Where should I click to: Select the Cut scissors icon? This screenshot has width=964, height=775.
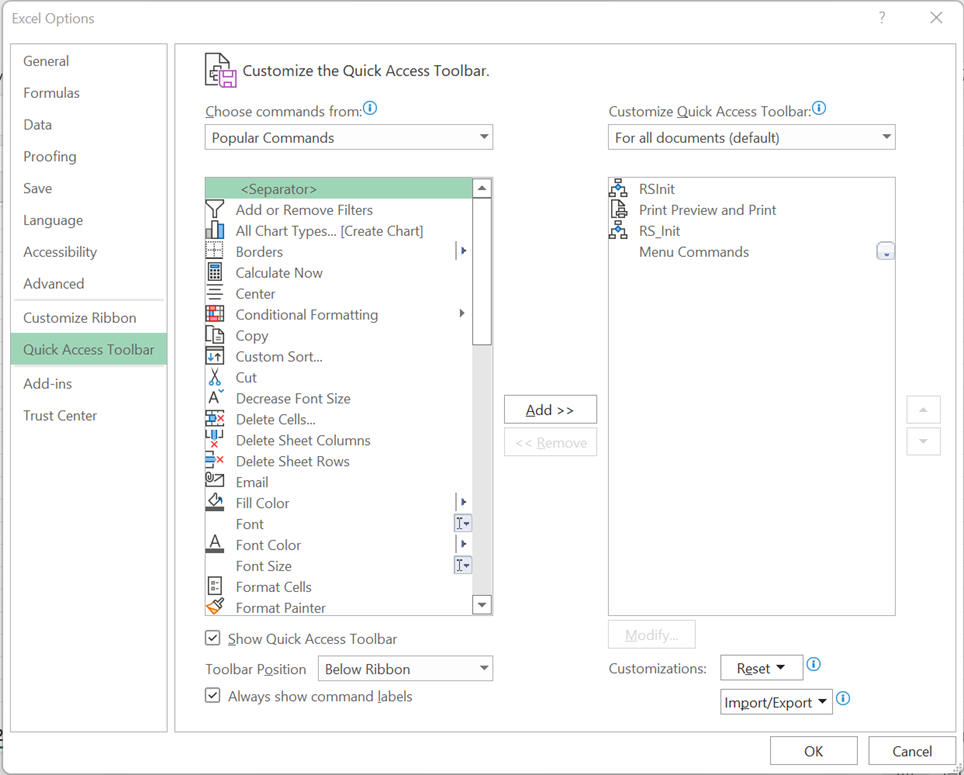coord(215,377)
